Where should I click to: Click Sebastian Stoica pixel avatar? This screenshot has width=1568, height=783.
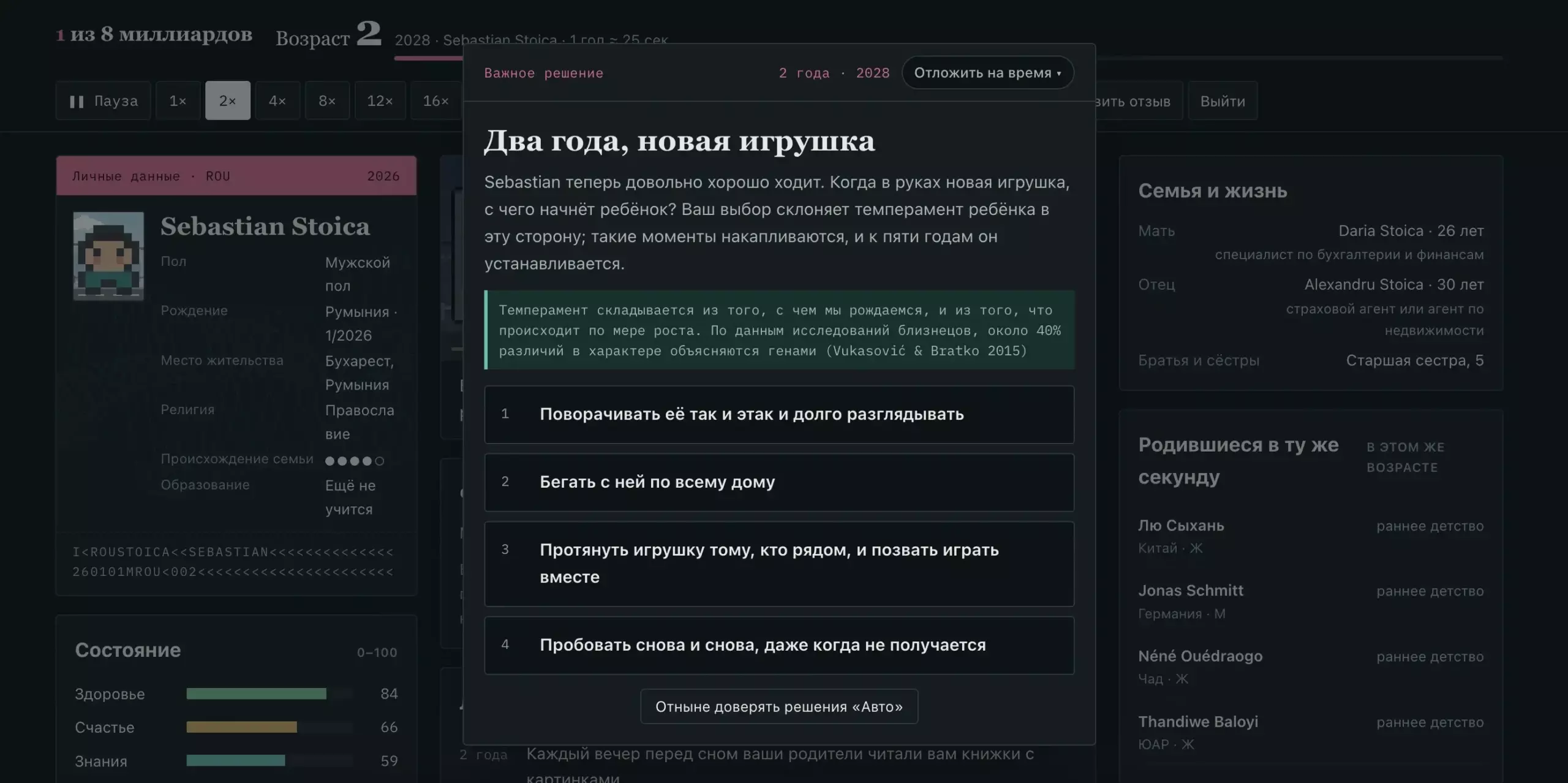108,255
